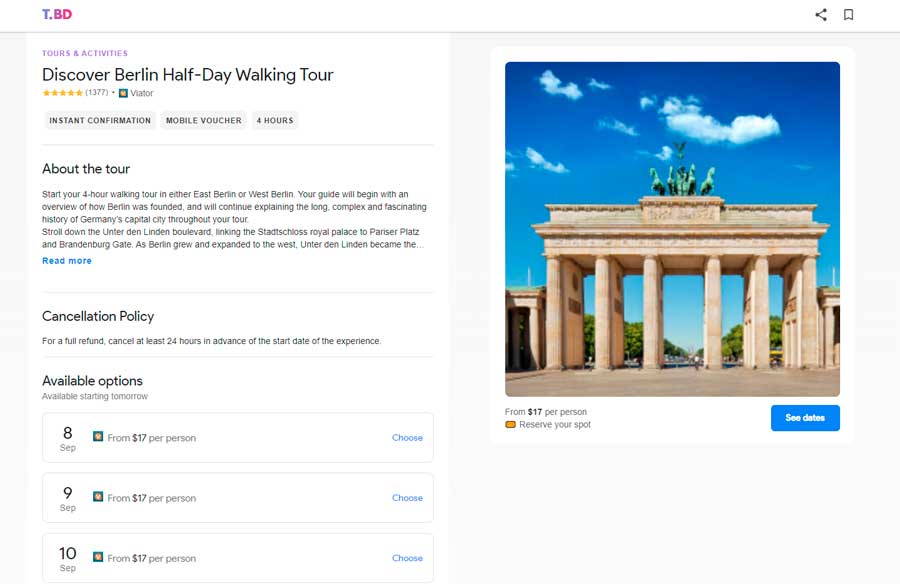Click the Instant Confirmation tag

100,121
